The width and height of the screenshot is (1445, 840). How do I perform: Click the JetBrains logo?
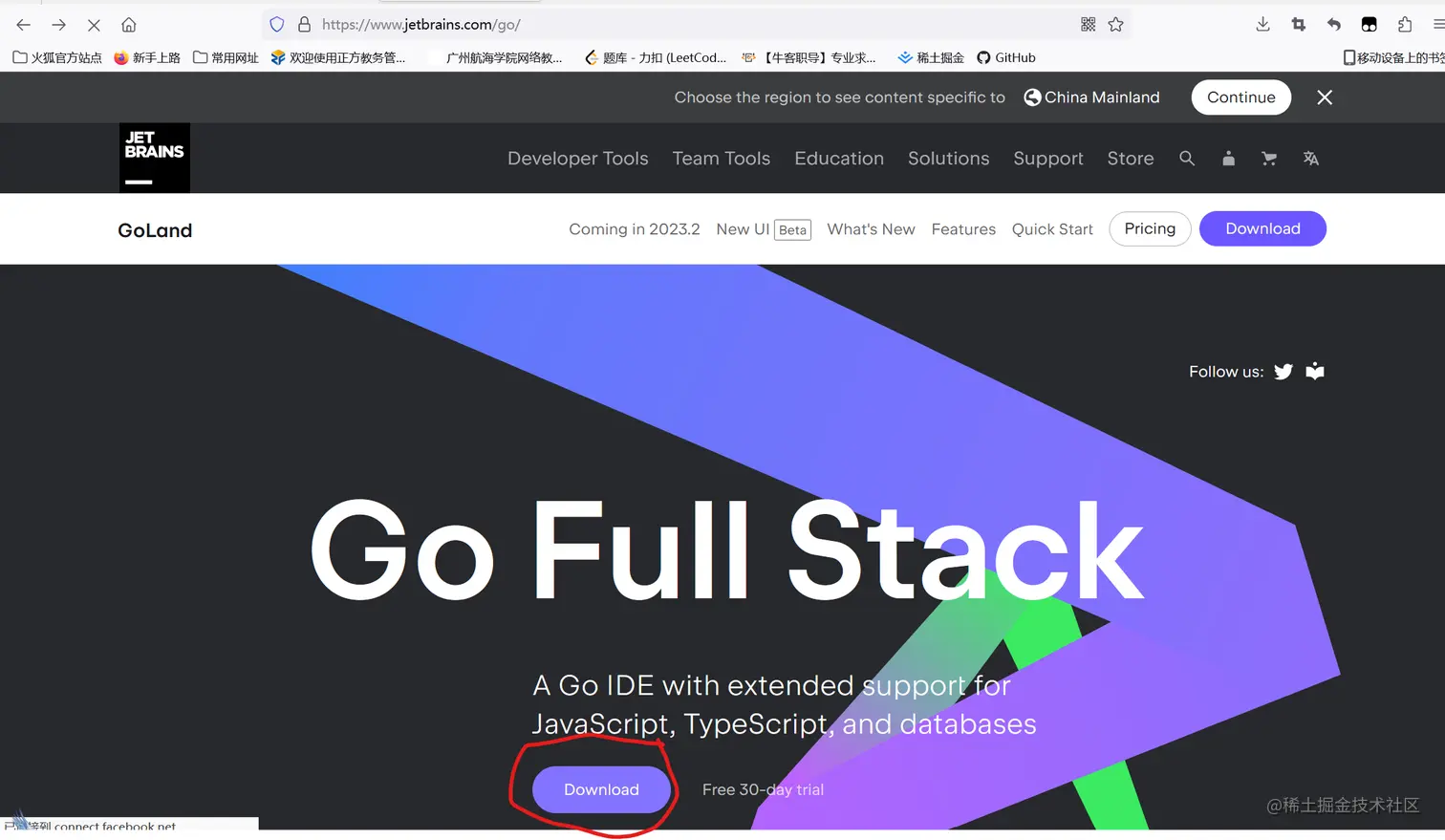[155, 158]
